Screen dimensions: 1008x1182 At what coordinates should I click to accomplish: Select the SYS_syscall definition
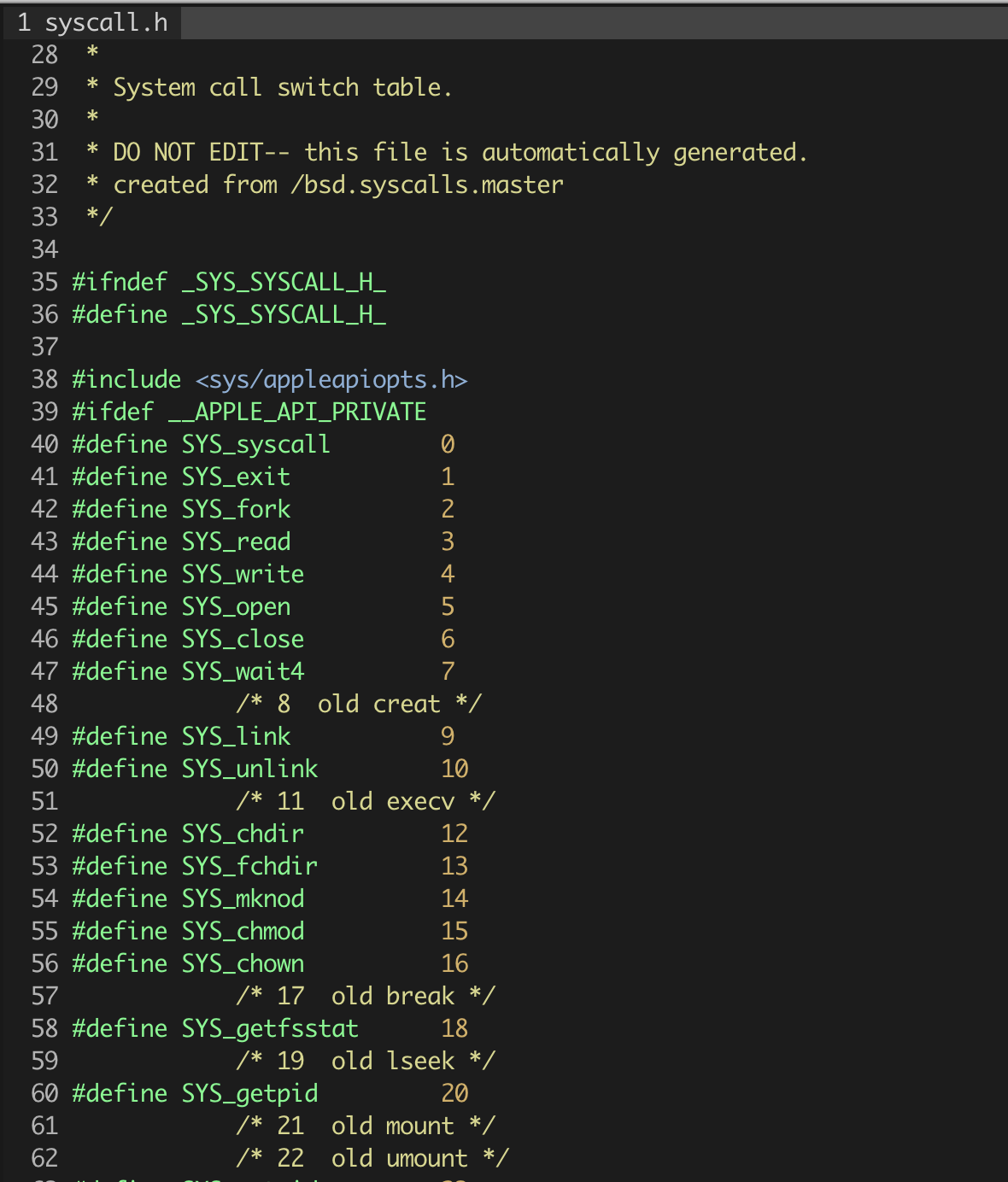tap(255, 443)
